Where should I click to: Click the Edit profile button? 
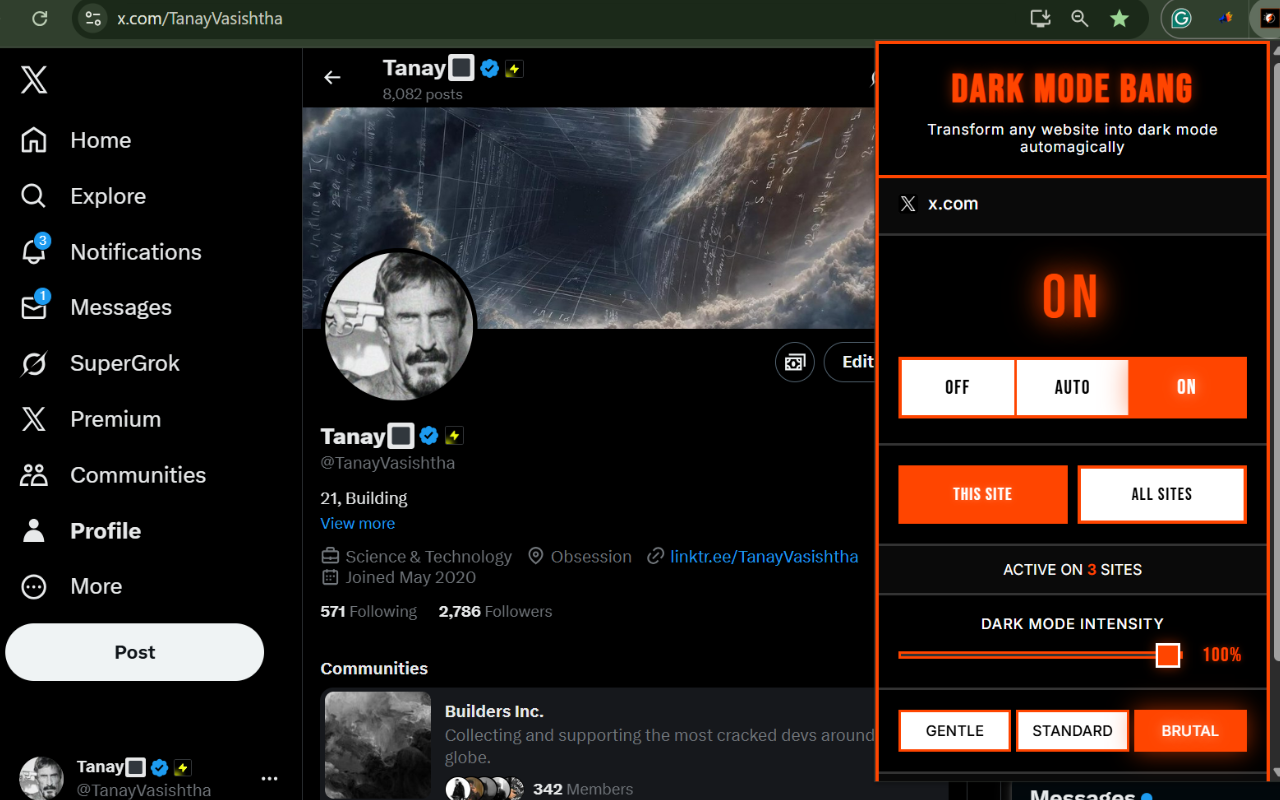pos(851,362)
